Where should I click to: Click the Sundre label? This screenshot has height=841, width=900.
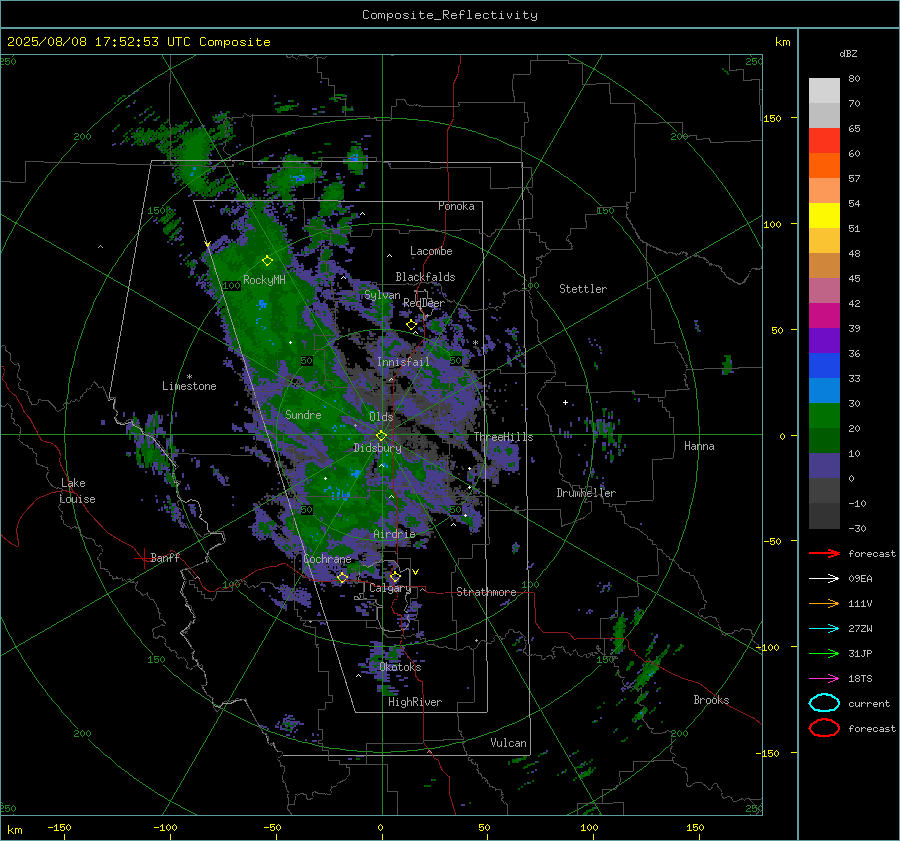point(303,414)
